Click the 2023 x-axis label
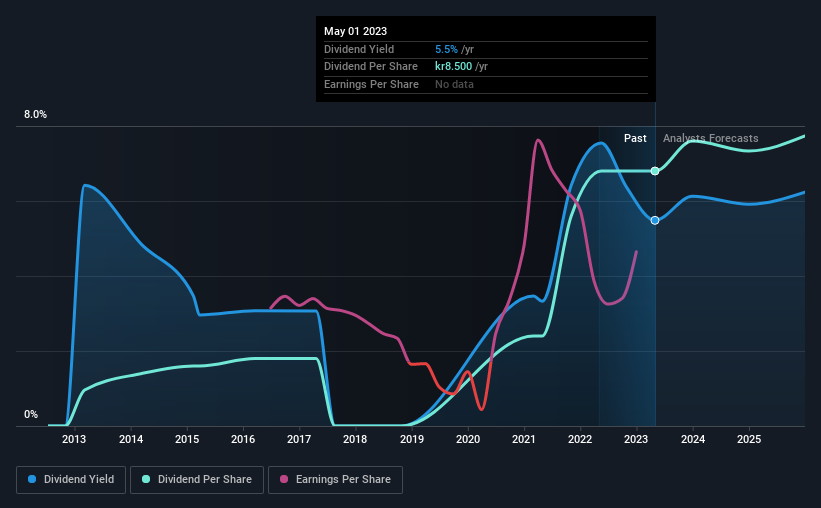Screen dimensions: 821x508 tap(636, 439)
